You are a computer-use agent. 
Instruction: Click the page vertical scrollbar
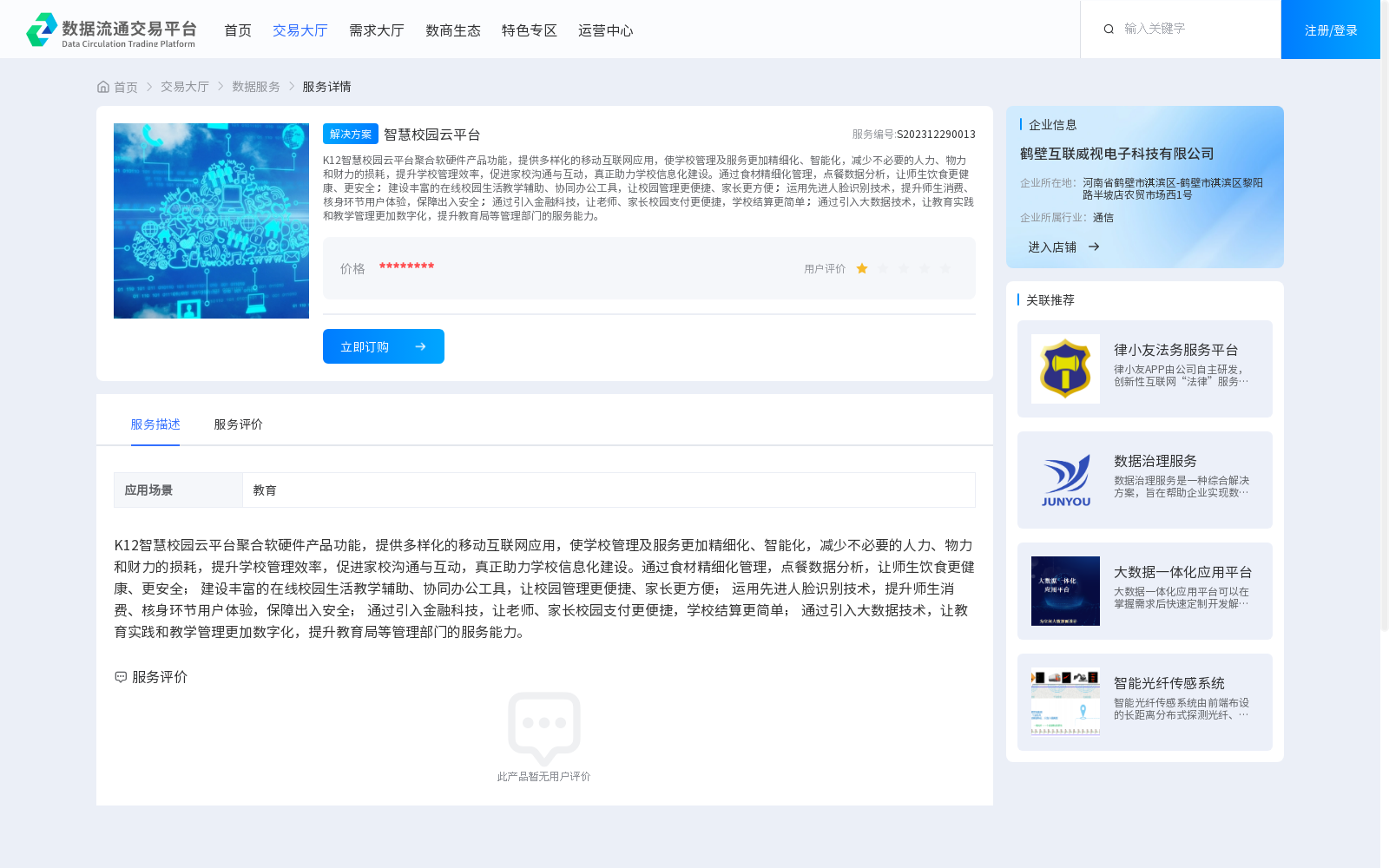click(1385, 315)
